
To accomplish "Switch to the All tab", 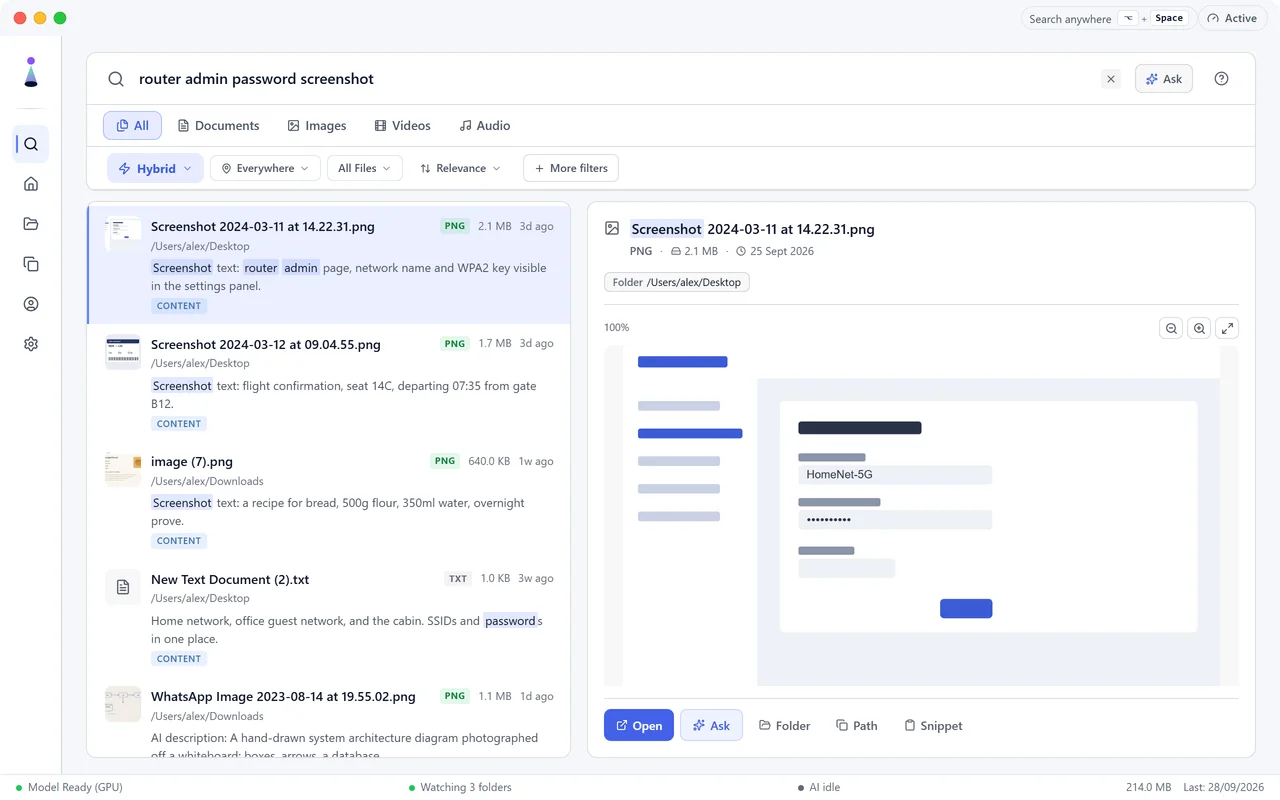I will coord(133,126).
